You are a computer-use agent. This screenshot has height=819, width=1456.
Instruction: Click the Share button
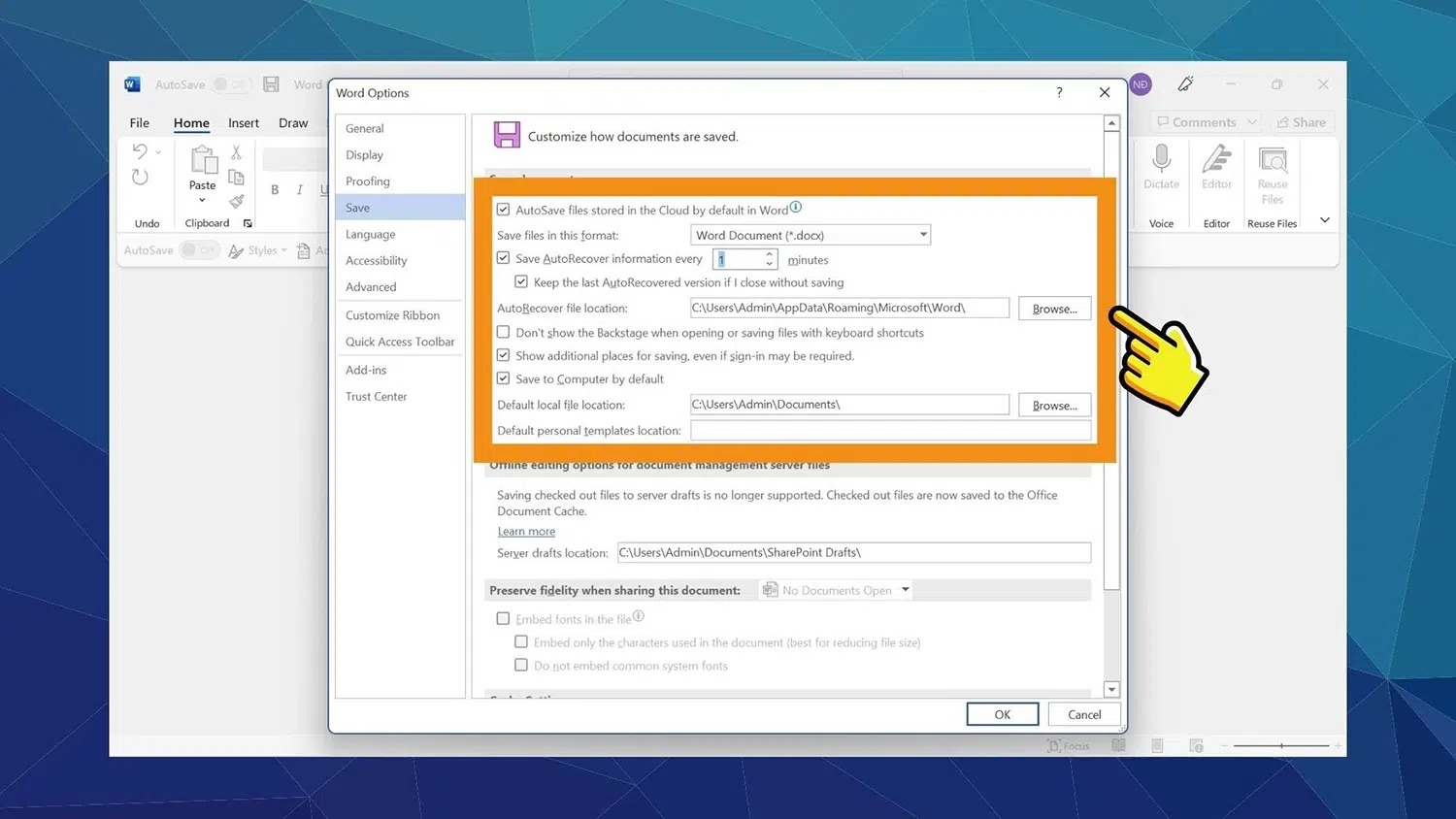point(1301,122)
